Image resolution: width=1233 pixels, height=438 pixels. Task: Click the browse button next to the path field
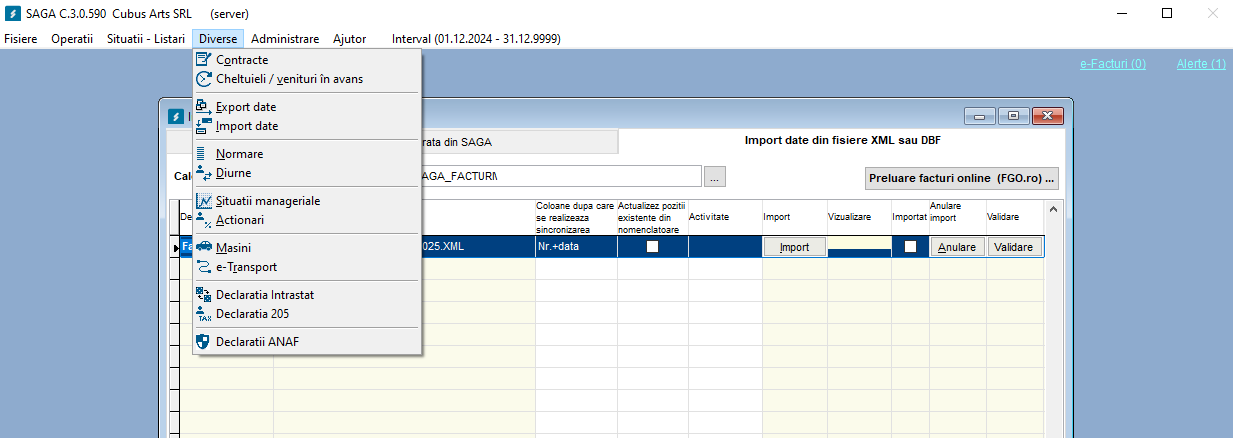(x=714, y=177)
